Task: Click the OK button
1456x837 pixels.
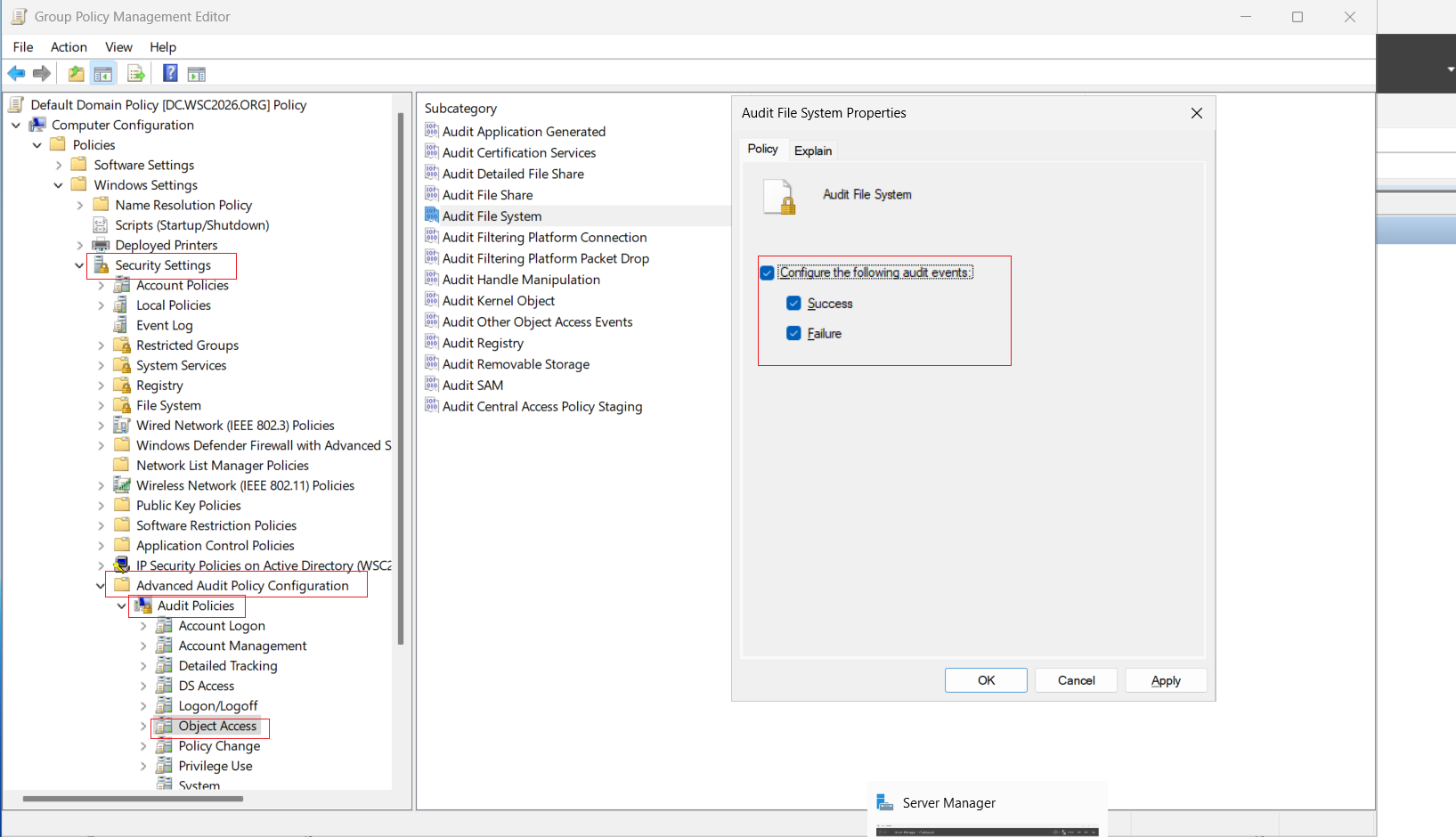Action: pyautogui.click(x=986, y=680)
